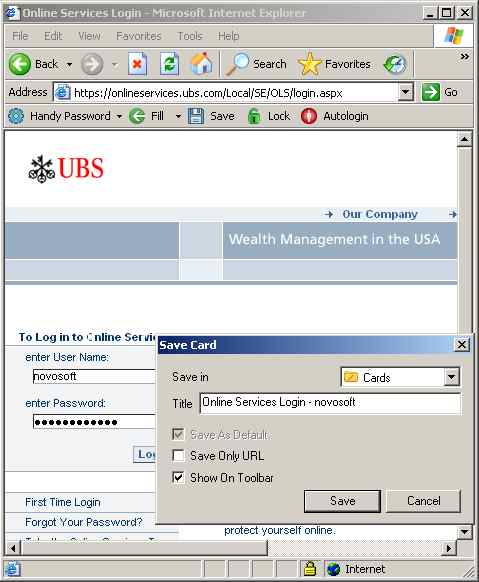Open the Forward button history dropdown
The image size is (479, 582).
pyautogui.click(x=115, y=65)
